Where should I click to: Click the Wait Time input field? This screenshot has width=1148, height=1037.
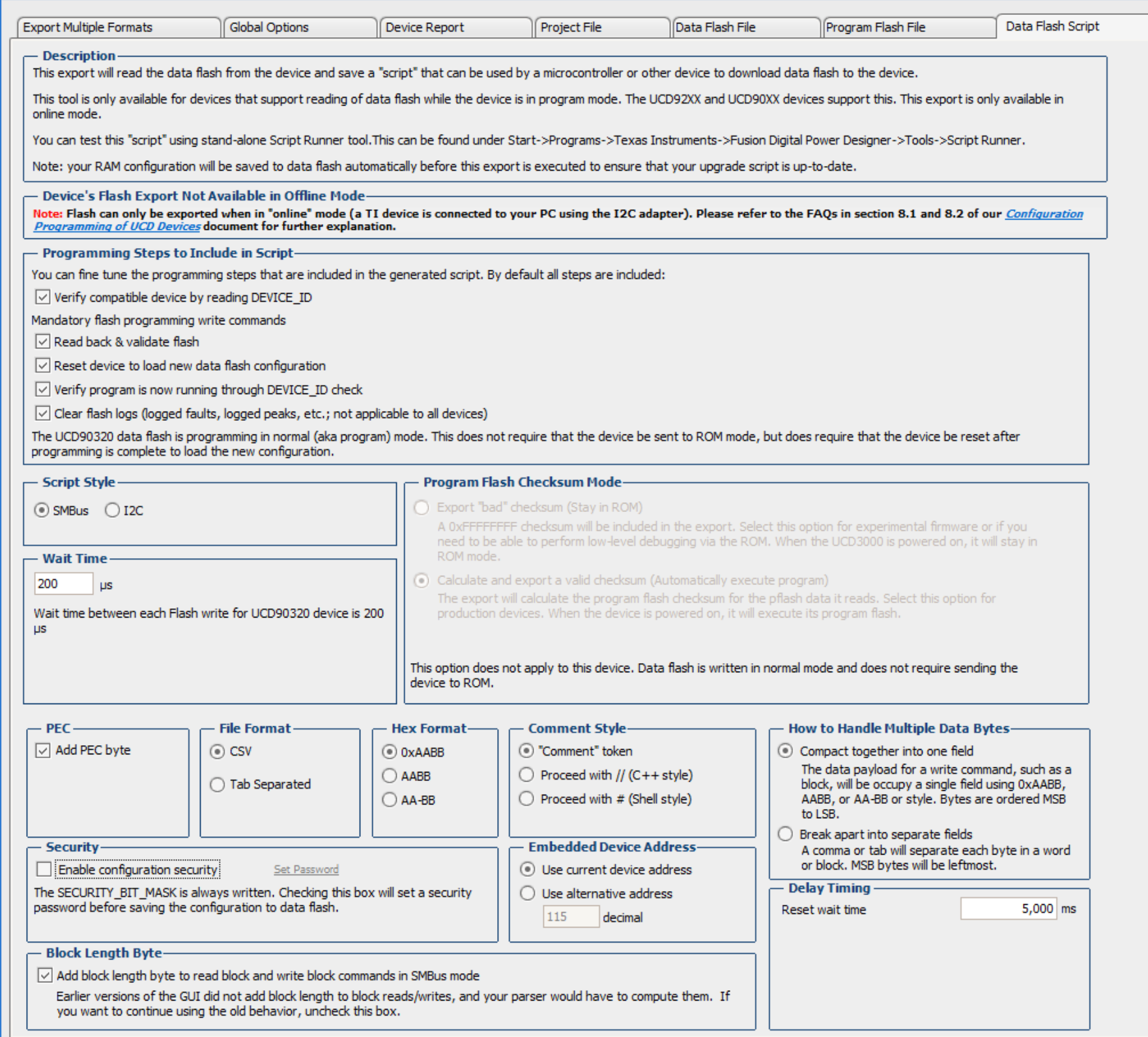(x=63, y=584)
